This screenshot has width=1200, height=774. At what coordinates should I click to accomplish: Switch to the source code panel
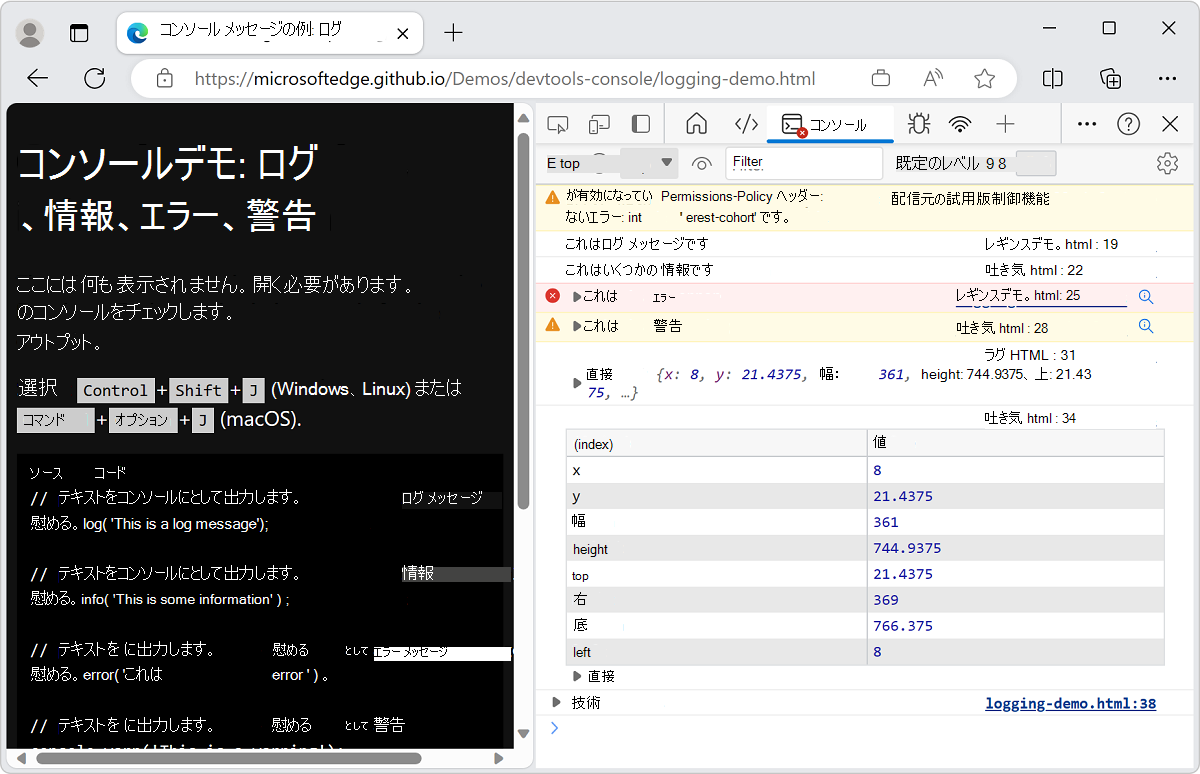(x=746, y=123)
